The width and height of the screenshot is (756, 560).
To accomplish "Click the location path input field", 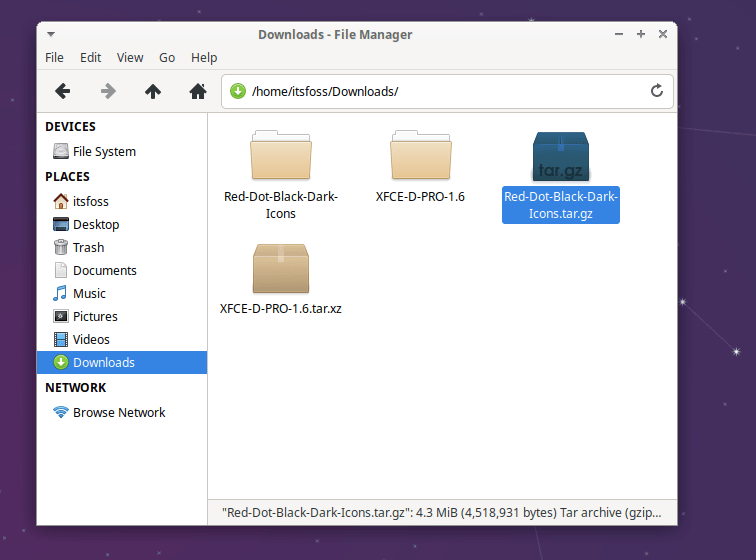I will [x=440, y=91].
